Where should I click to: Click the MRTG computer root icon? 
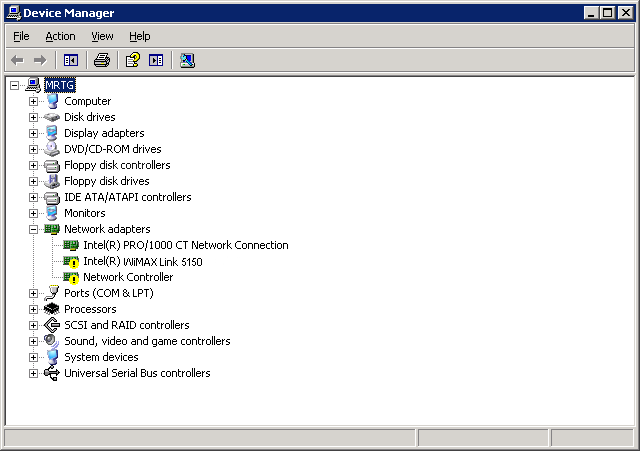coord(33,85)
